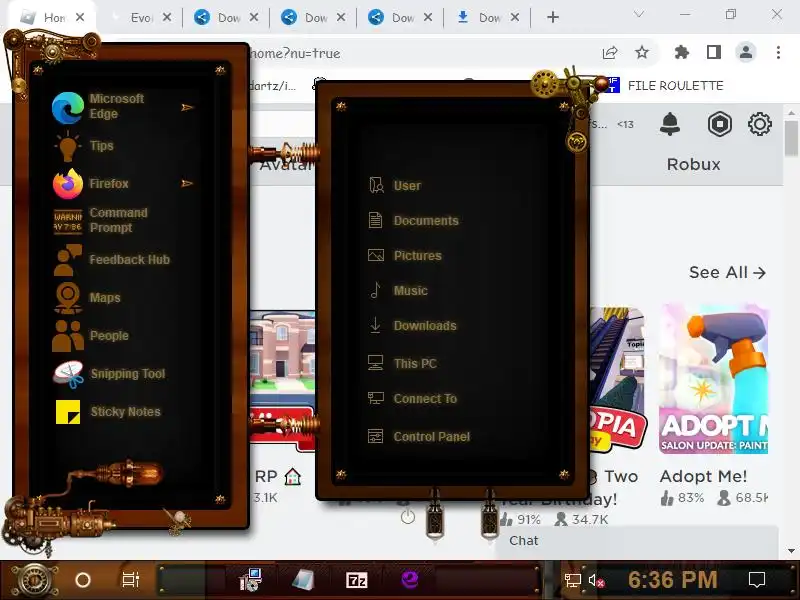This screenshot has width=800, height=600.
Task: Open Pictures folder entry
Action: tap(405, 255)
